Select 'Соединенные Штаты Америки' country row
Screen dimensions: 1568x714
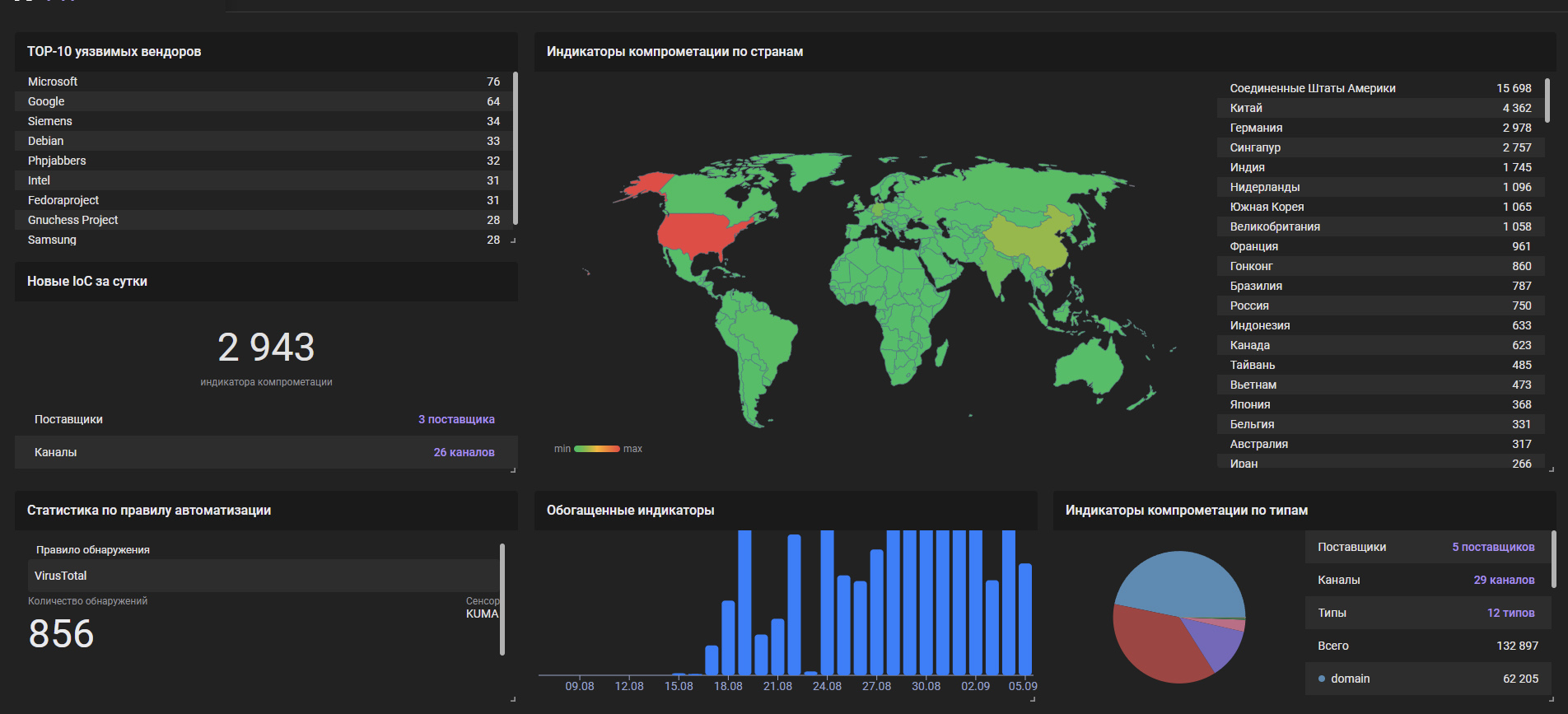click(1381, 88)
